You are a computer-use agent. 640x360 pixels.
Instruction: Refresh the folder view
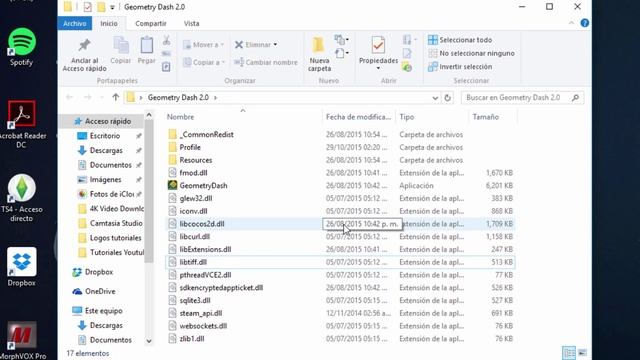pos(447,98)
